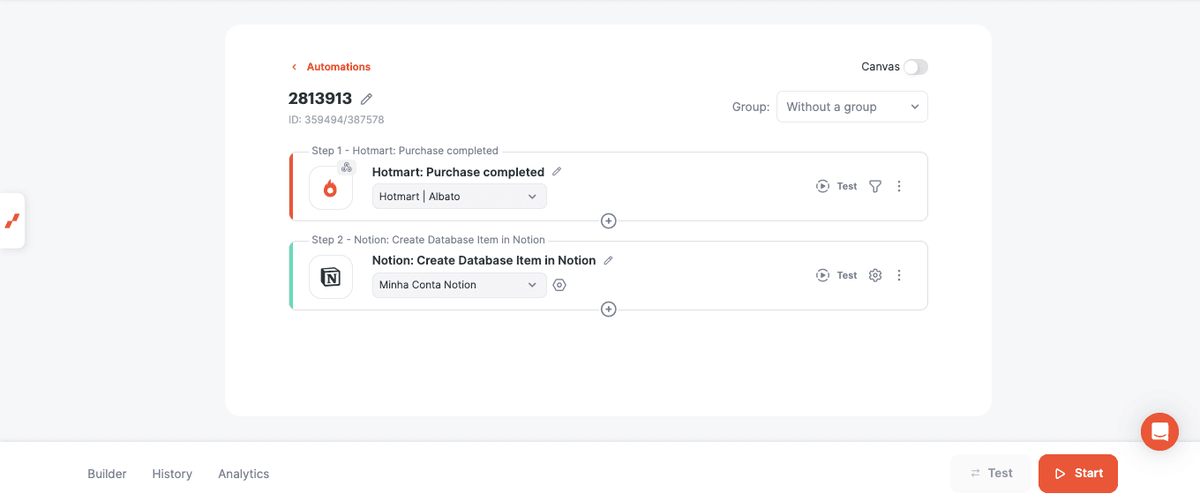Toggle the Canvas switch

915,67
